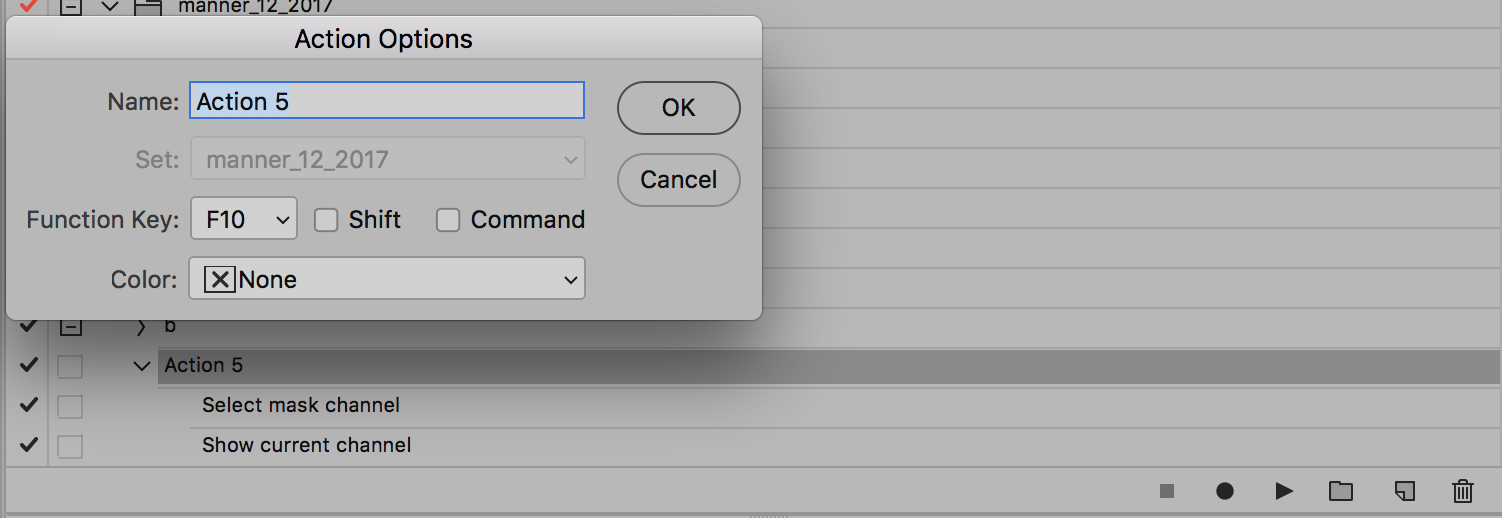
Task: Select the Select mask channel step
Action: click(x=301, y=405)
